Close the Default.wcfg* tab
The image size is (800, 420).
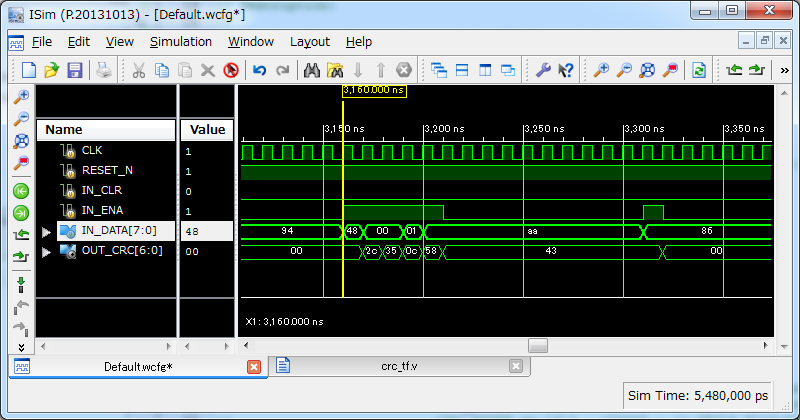[254, 367]
